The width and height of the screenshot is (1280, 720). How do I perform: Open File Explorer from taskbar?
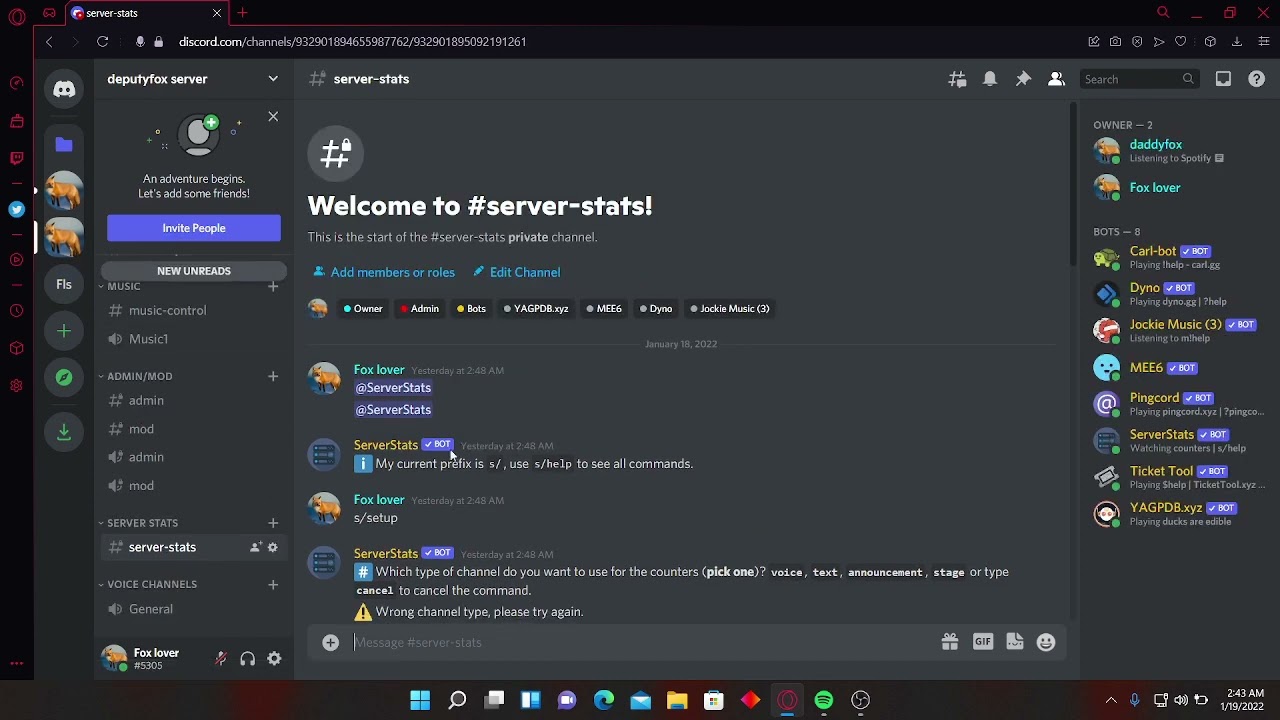pyautogui.click(x=677, y=701)
